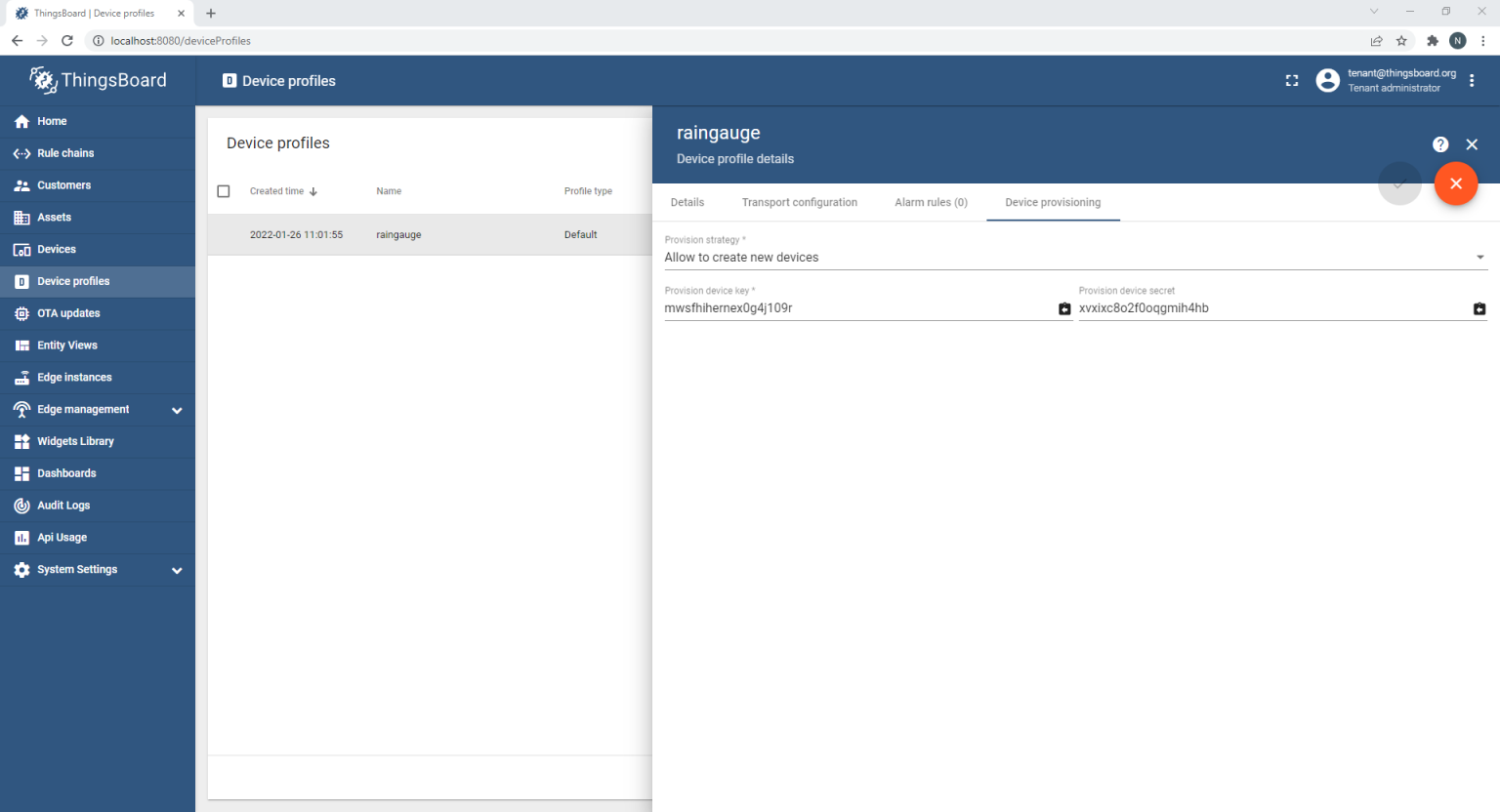Switch to the Transport configuration tab
The width and height of the screenshot is (1500, 812).
pyautogui.click(x=800, y=202)
